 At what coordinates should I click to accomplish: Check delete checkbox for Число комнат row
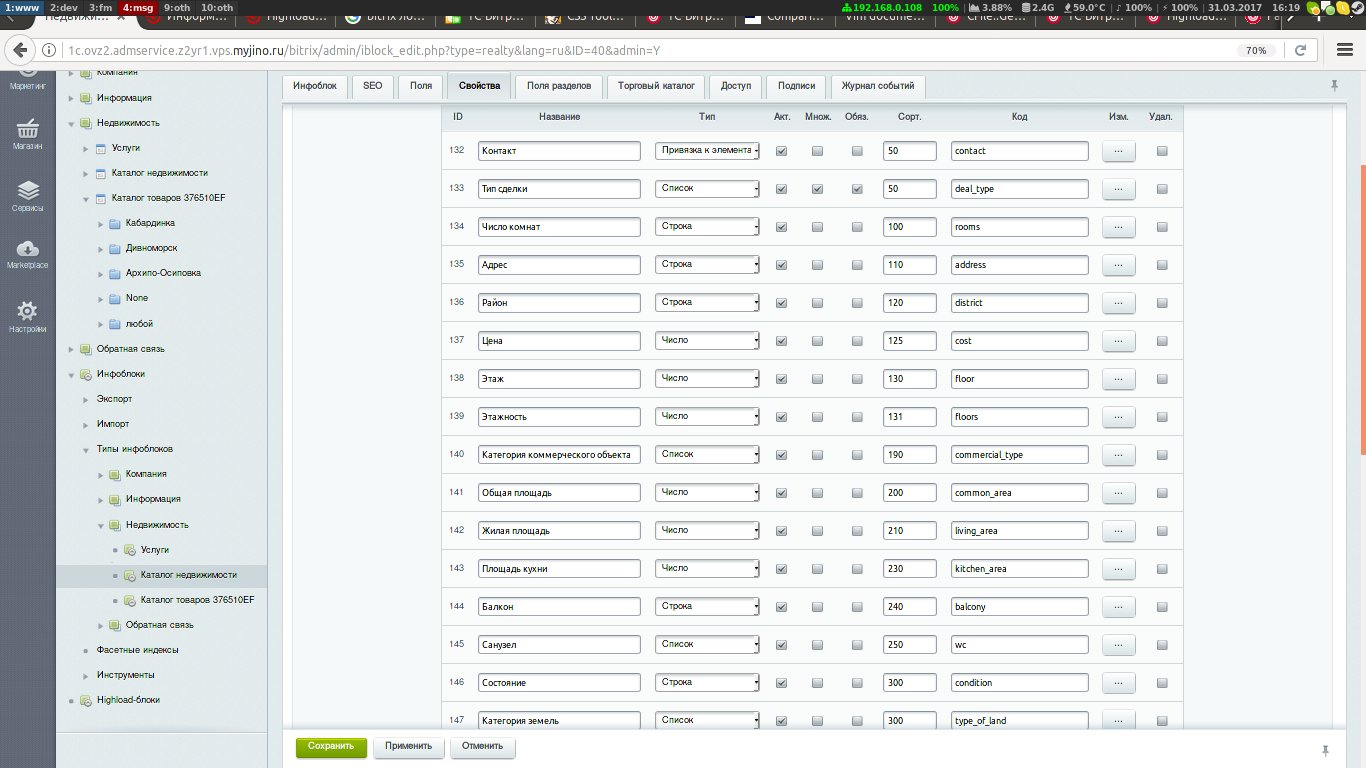1162,227
